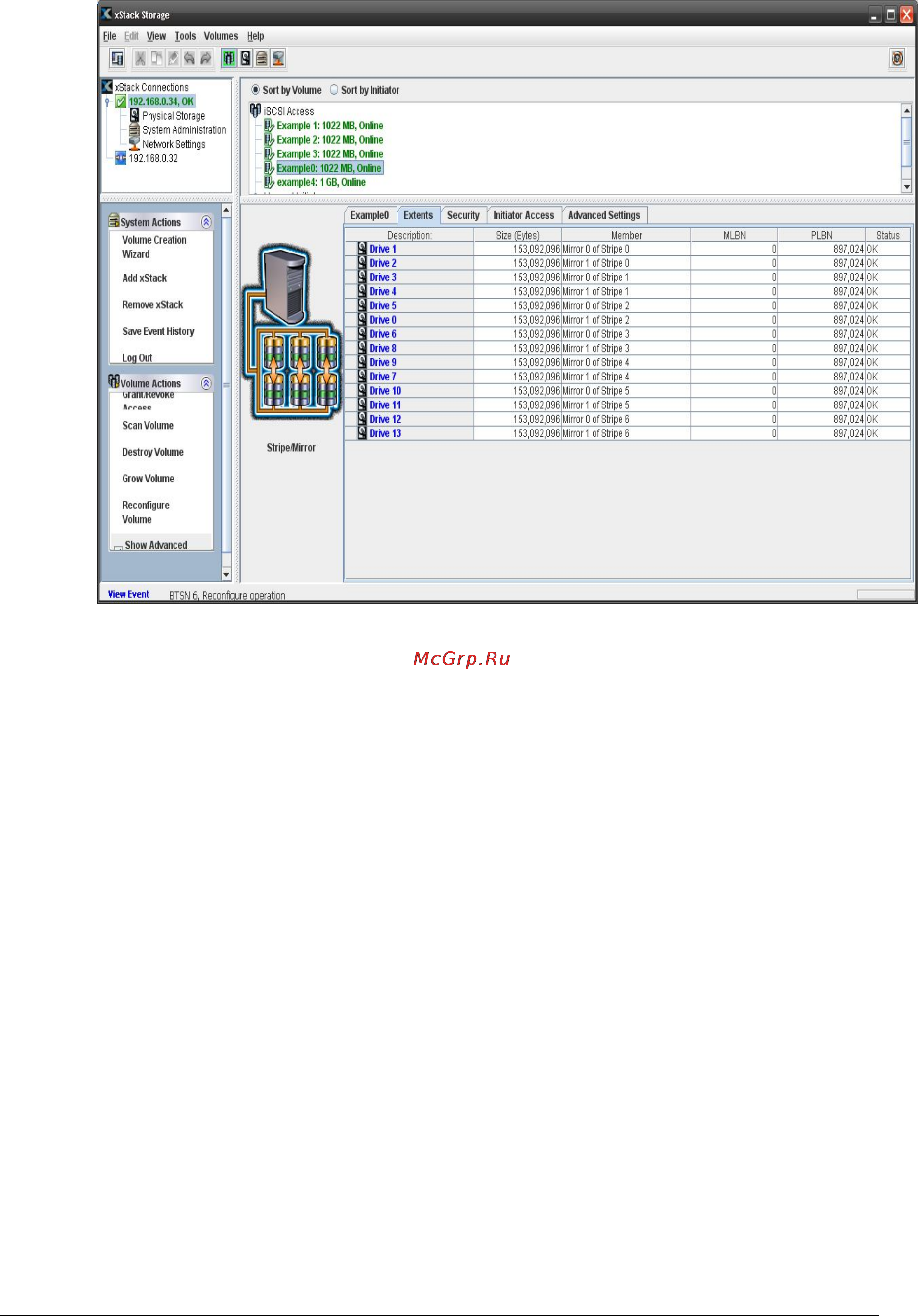This screenshot has height=1316, width=918.
Task: Select Example 3: 1022 MB, Online volume
Action: point(330,154)
